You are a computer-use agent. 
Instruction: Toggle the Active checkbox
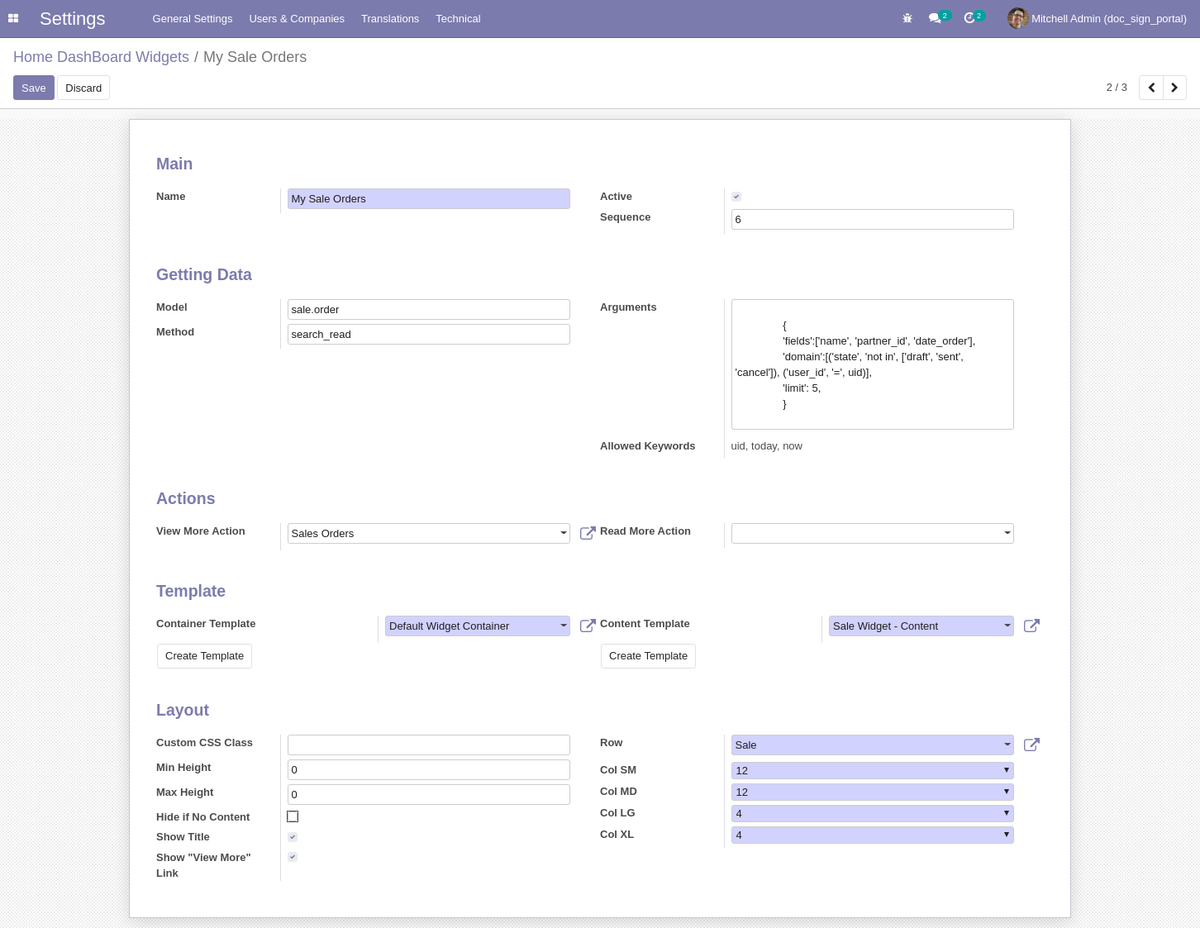[x=736, y=196]
